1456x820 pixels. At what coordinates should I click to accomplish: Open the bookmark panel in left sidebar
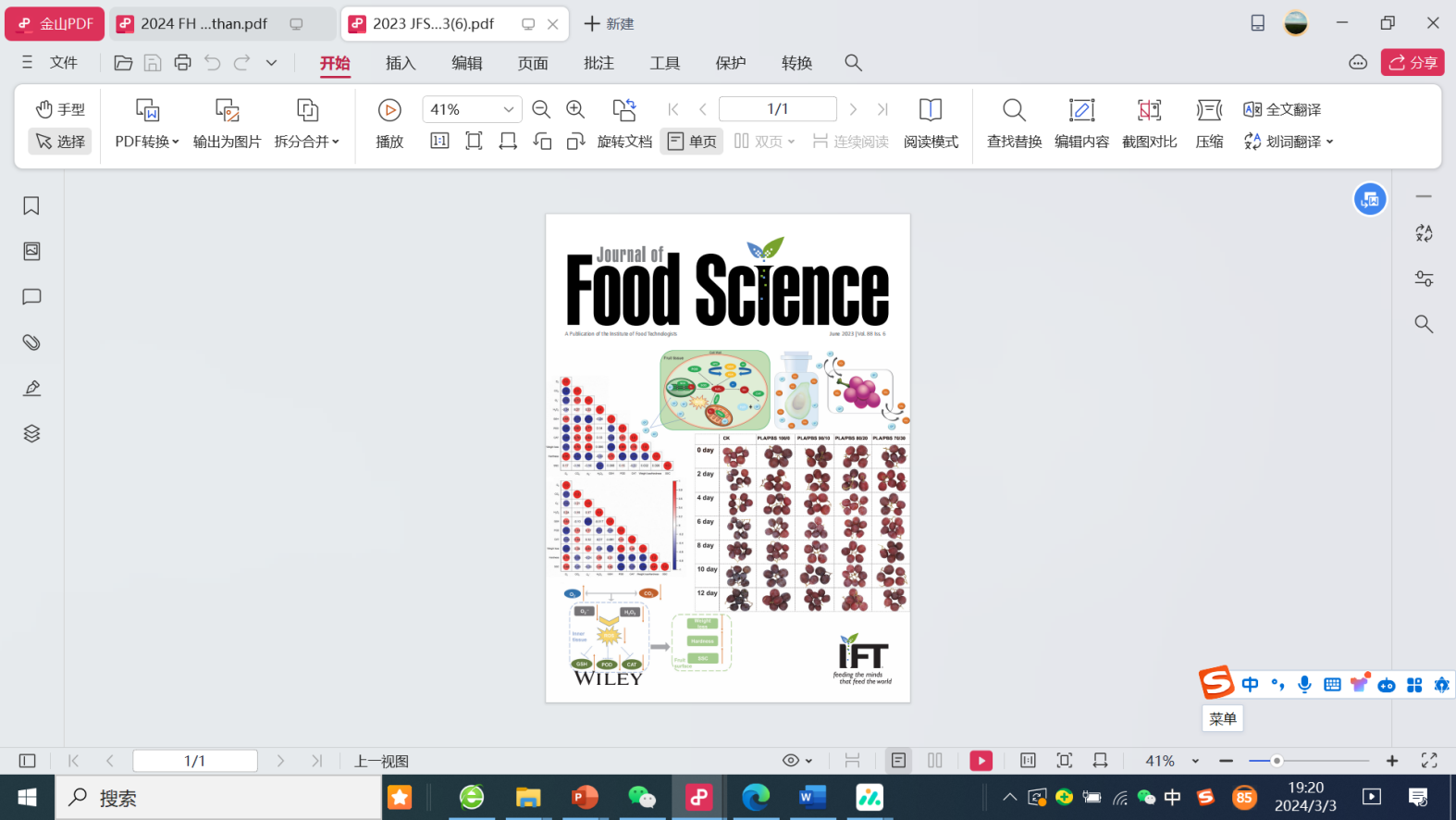click(31, 205)
